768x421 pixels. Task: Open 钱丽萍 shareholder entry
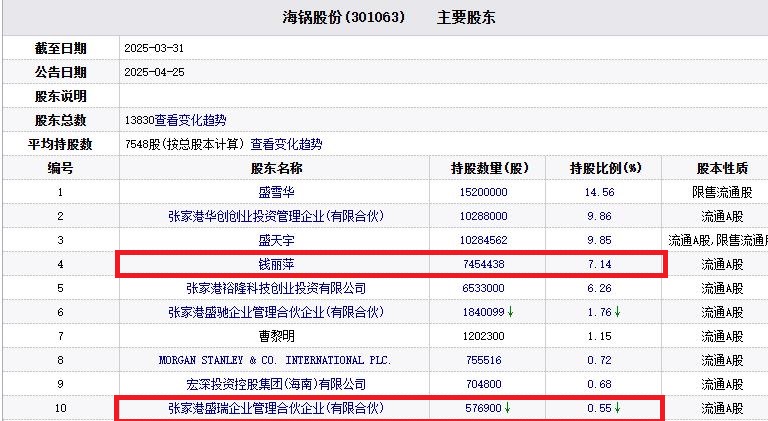point(276,264)
